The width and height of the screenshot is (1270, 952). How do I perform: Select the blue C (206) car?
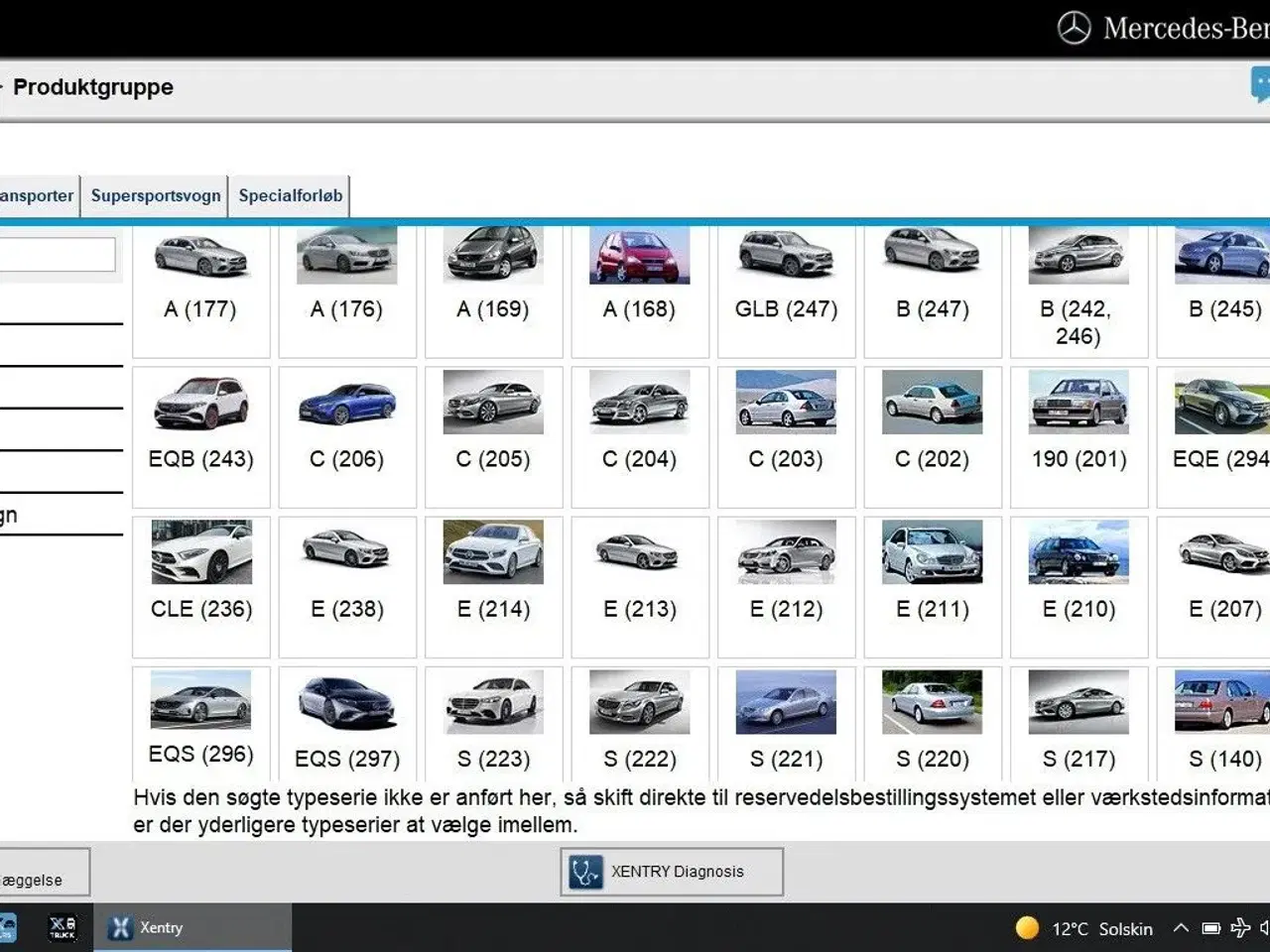(x=347, y=437)
